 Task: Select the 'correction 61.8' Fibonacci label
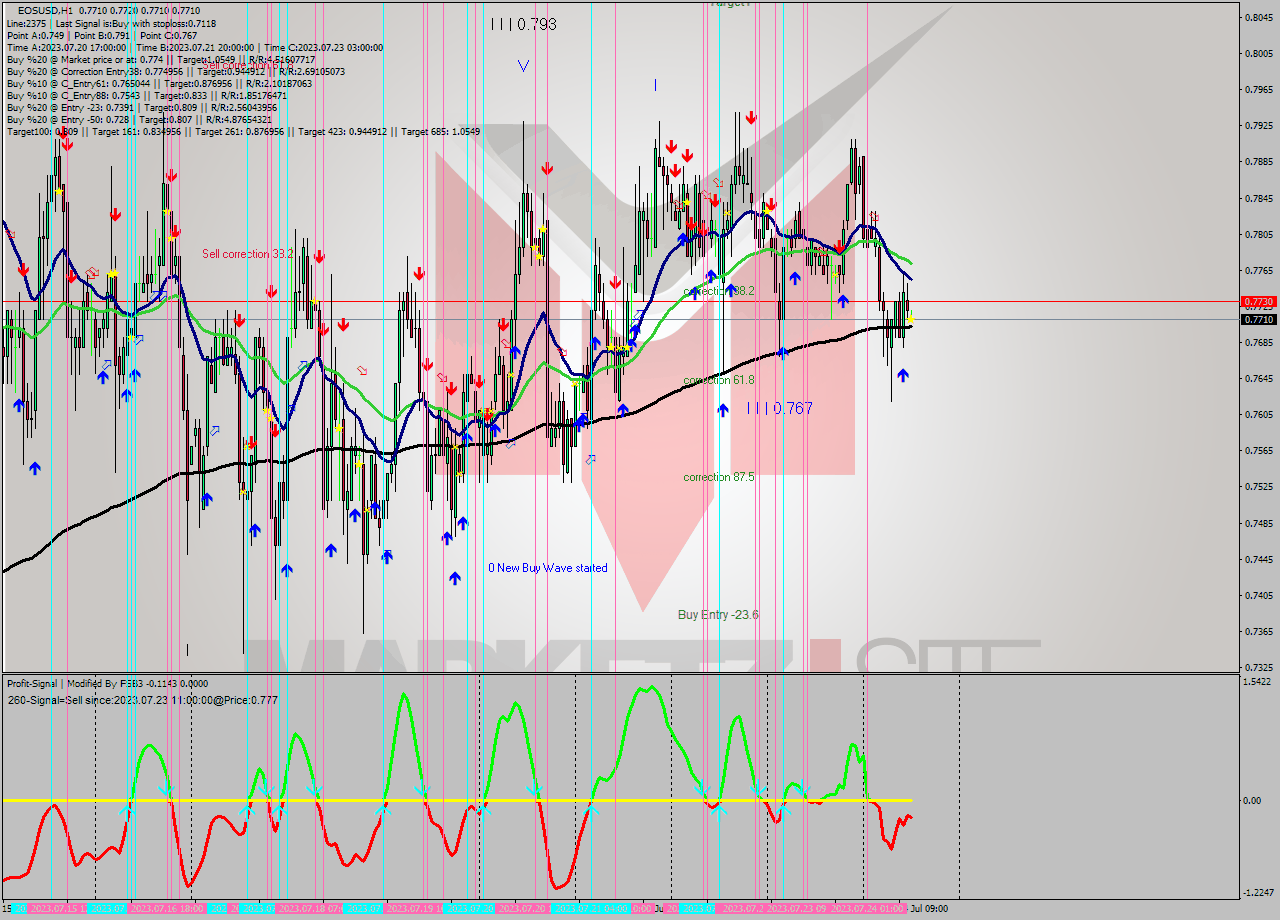(719, 380)
